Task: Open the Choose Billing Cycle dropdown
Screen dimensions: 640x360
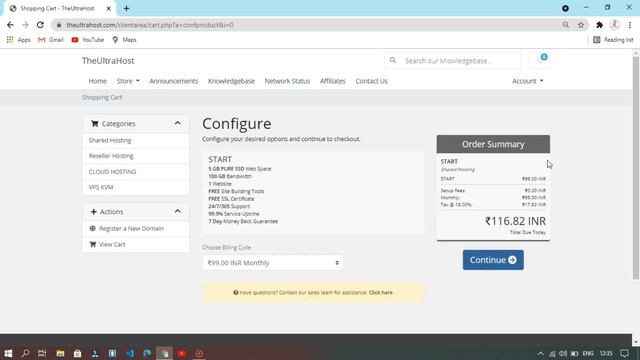Action: [x=273, y=263]
